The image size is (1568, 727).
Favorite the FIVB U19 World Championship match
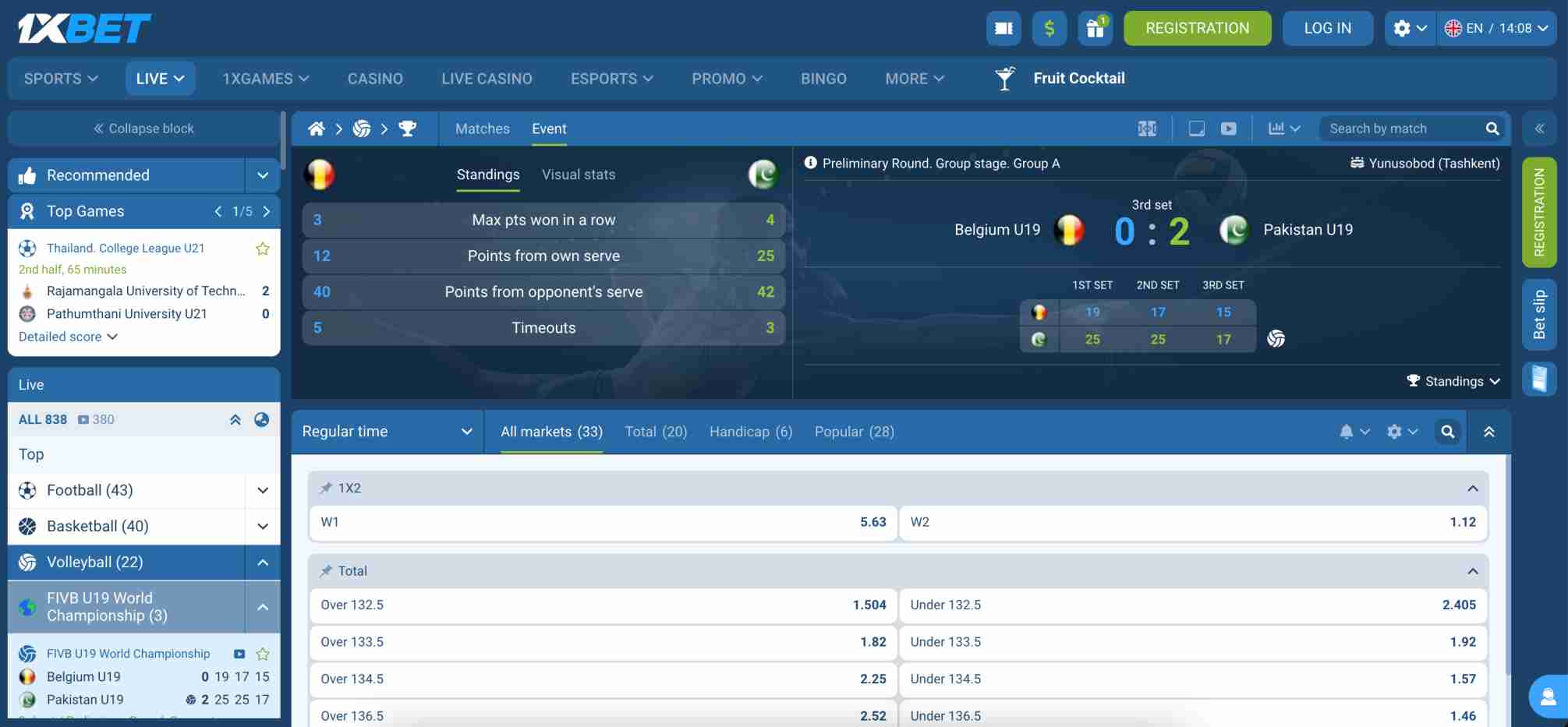pos(263,654)
